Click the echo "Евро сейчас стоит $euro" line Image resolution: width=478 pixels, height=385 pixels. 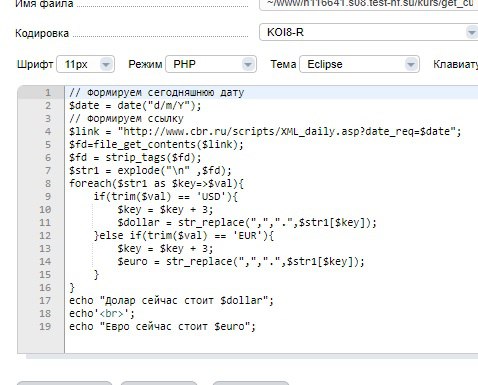click(x=162, y=326)
